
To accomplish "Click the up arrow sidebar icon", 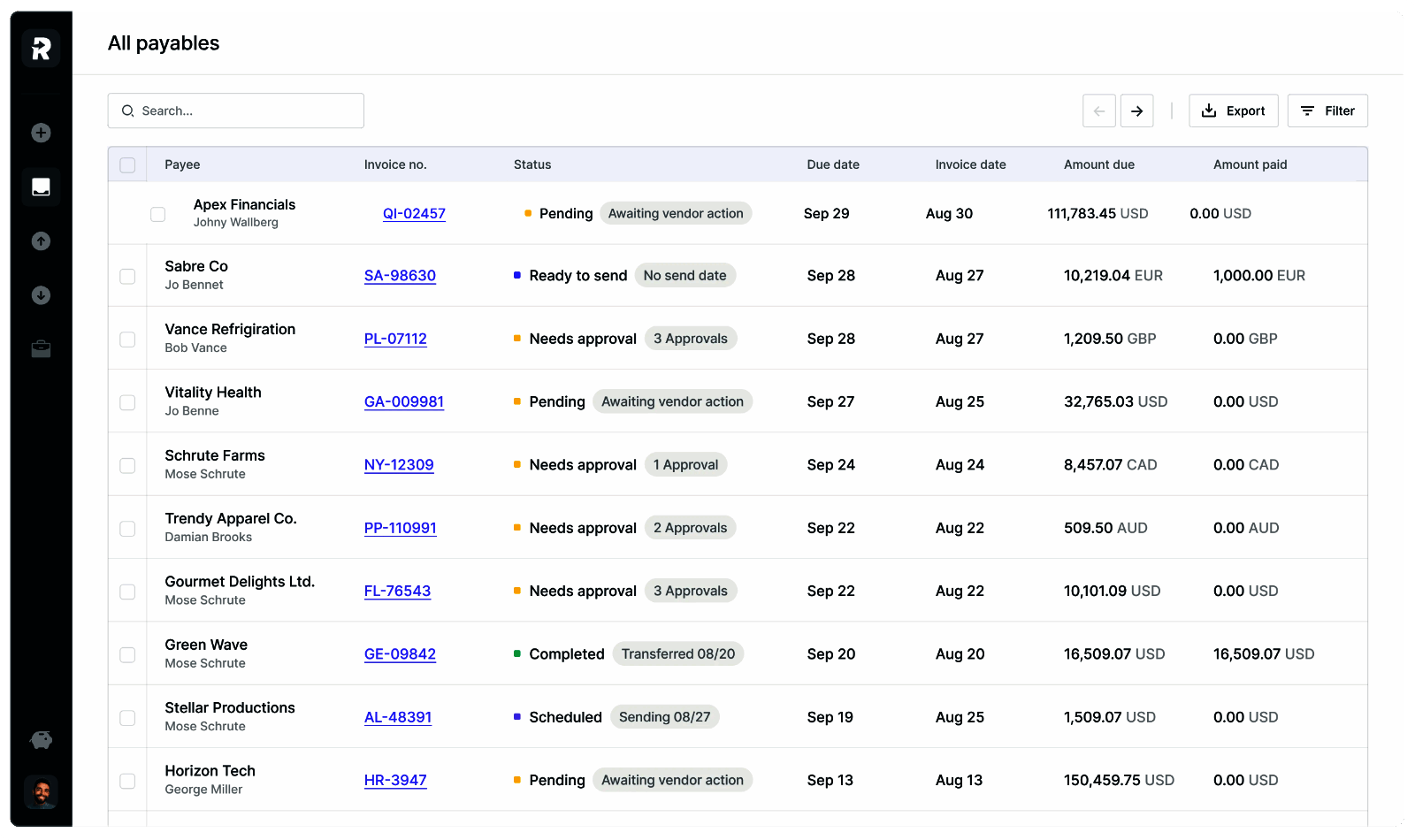I will tap(41, 241).
